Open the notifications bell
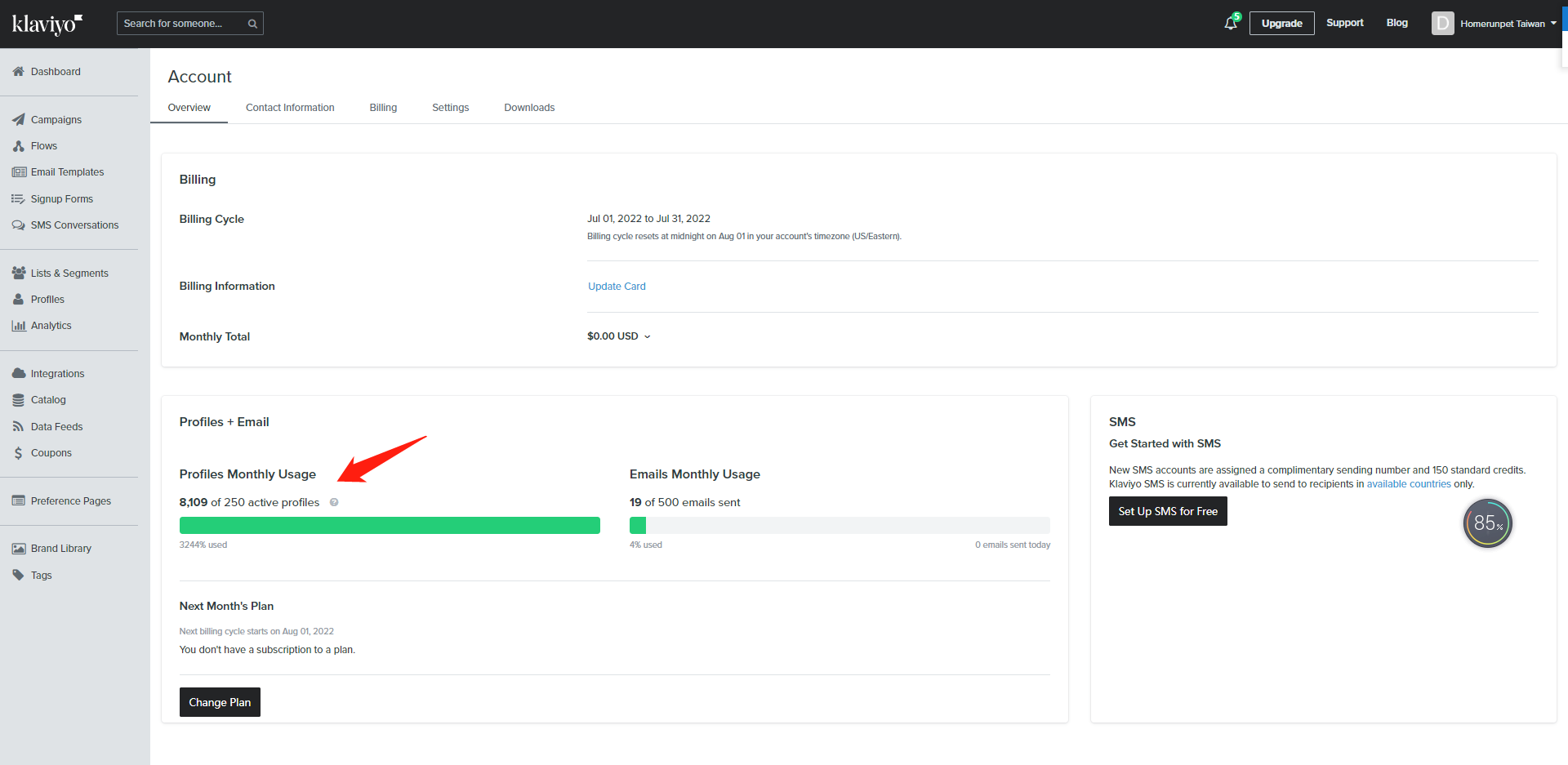The width and height of the screenshot is (1568, 765). point(1231,24)
